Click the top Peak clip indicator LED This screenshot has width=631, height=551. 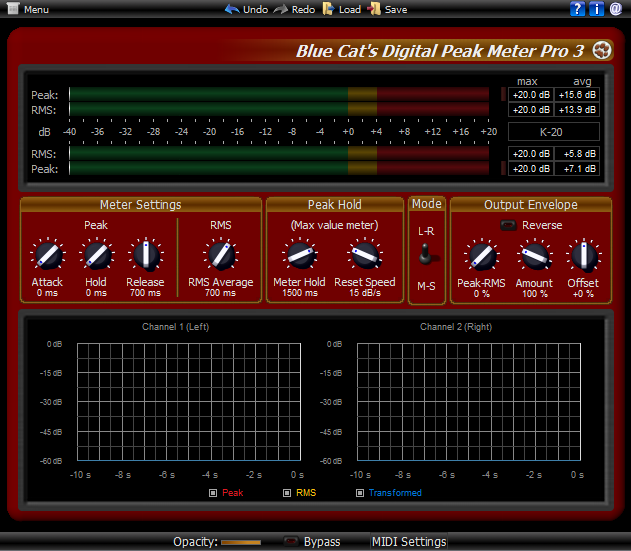[503, 94]
